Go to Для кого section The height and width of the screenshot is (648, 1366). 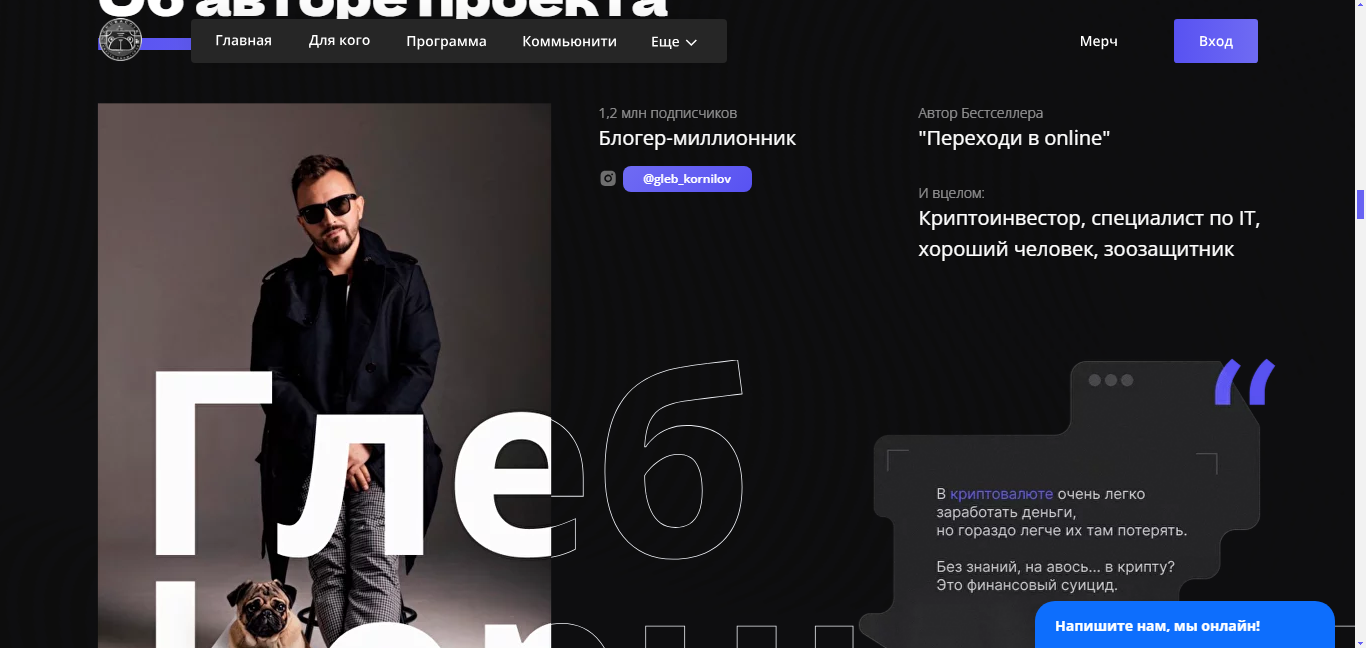[339, 41]
